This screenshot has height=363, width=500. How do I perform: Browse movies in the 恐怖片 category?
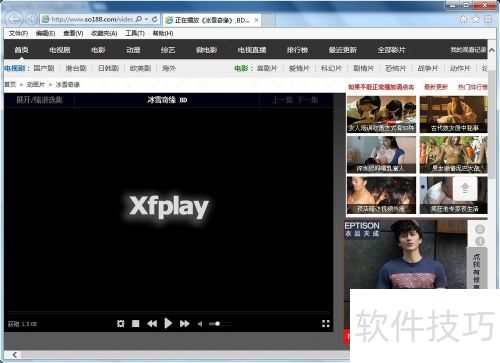[x=396, y=68]
